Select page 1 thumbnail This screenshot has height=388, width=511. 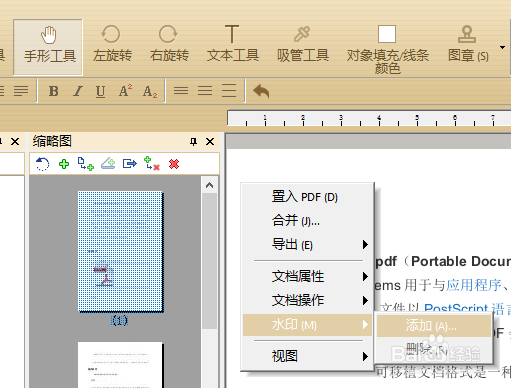(x=120, y=251)
